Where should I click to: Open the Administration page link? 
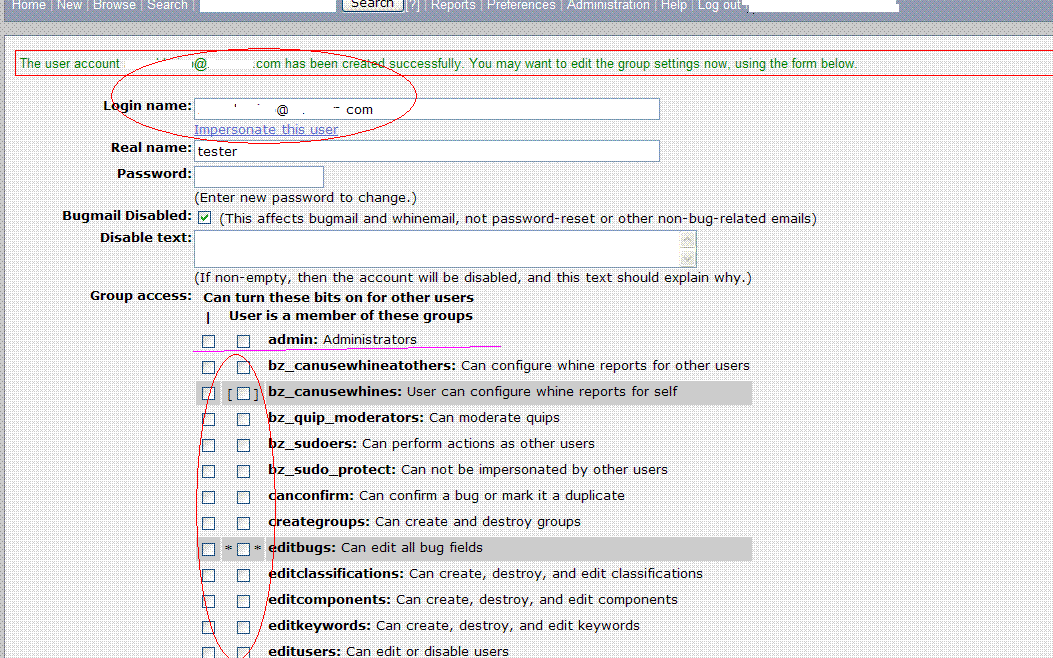[x=608, y=5]
